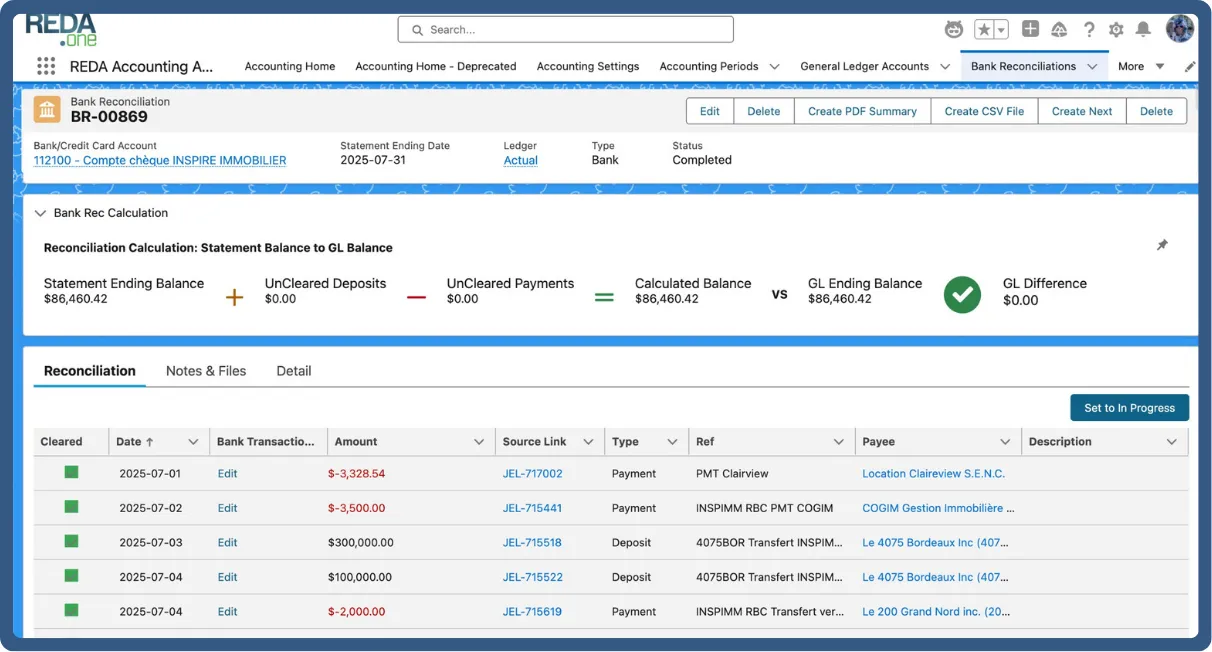The height and width of the screenshot is (652, 1212).
Task: Click the search box at the top
Action: (565, 29)
